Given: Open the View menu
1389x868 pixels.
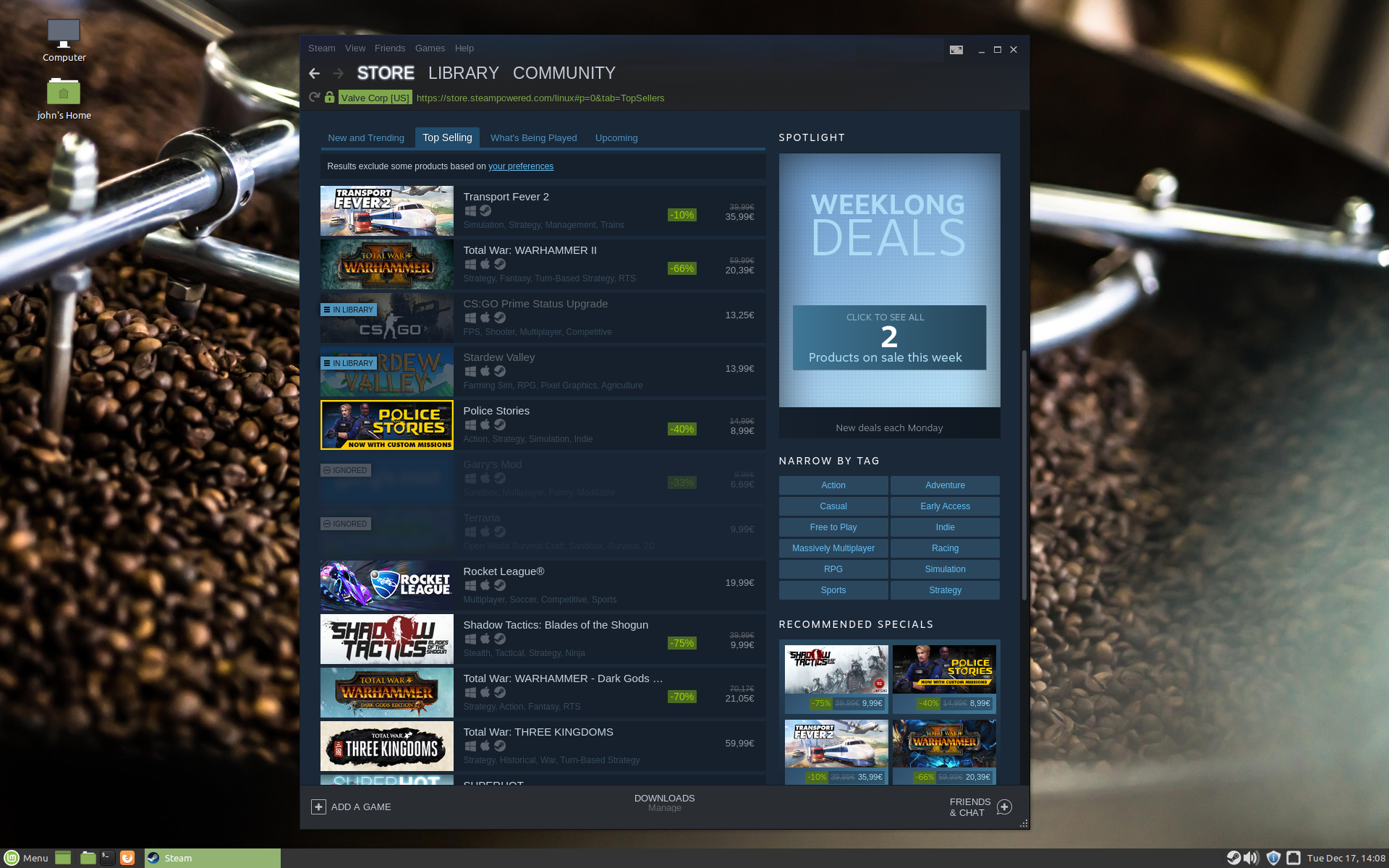Looking at the screenshot, I should pyautogui.click(x=355, y=48).
